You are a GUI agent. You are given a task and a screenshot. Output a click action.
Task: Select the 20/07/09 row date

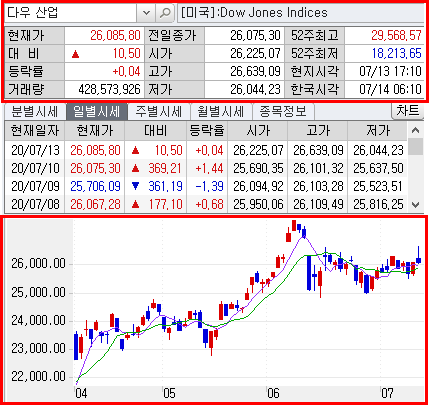pos(35,186)
